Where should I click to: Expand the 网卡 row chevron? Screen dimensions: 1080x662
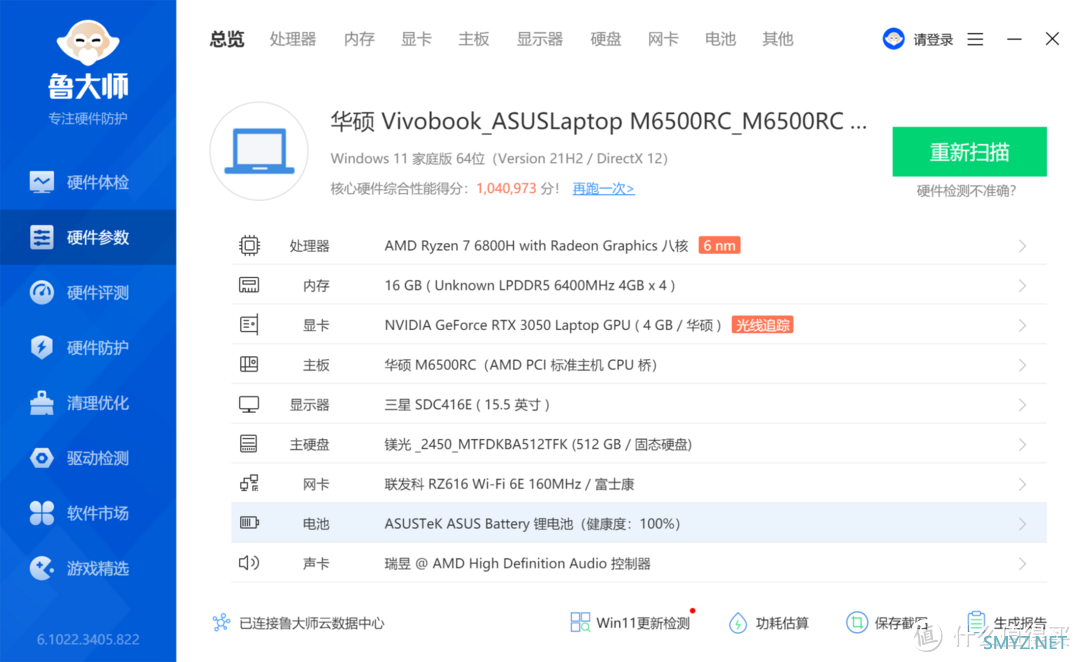pos(1022,484)
